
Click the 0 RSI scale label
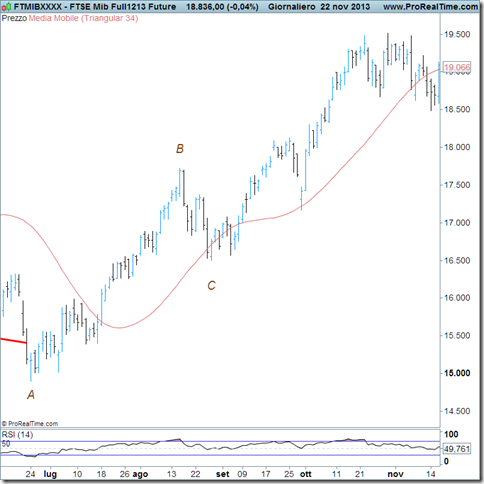click(x=447, y=461)
